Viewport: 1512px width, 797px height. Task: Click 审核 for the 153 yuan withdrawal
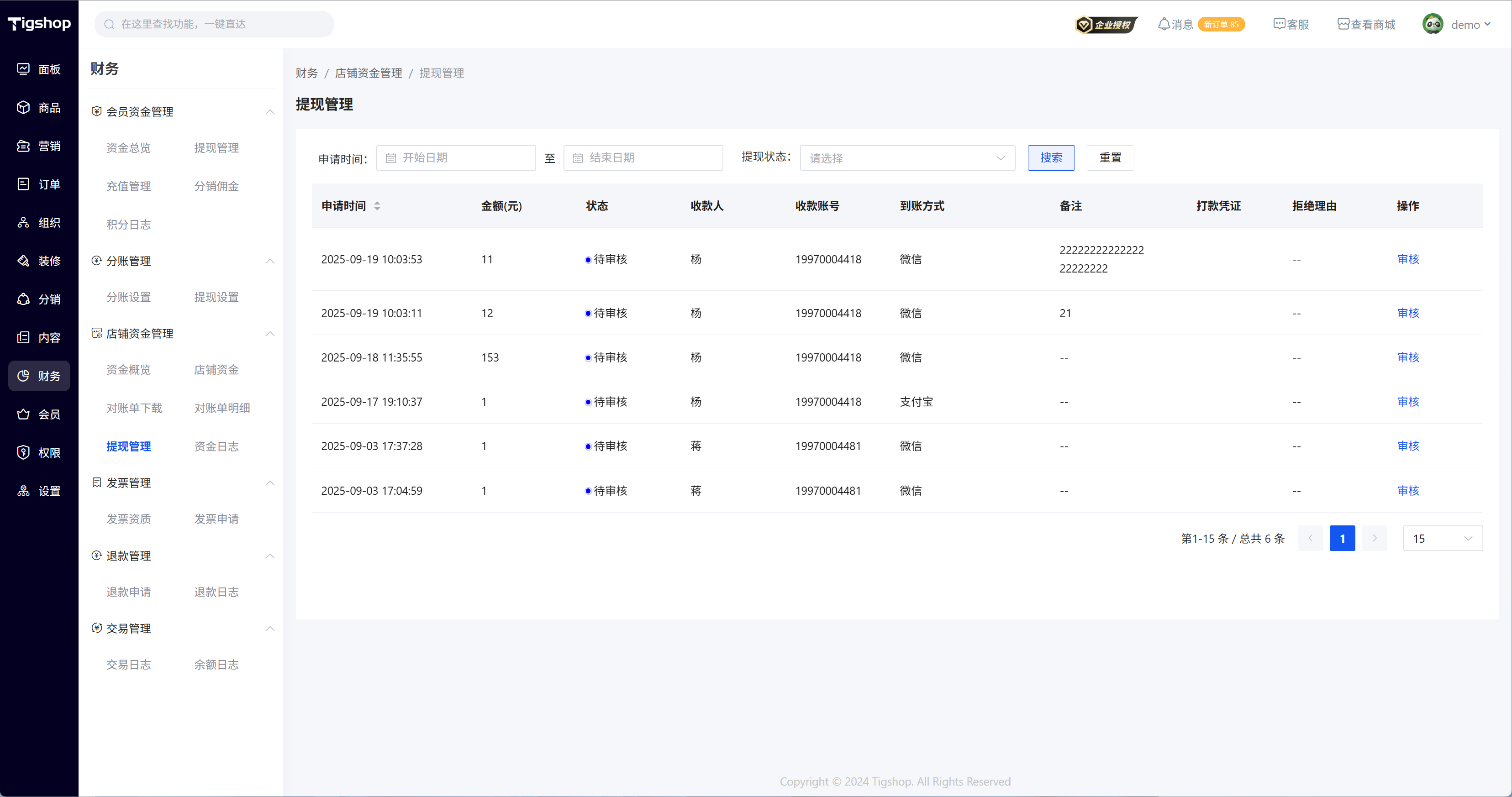coord(1407,357)
